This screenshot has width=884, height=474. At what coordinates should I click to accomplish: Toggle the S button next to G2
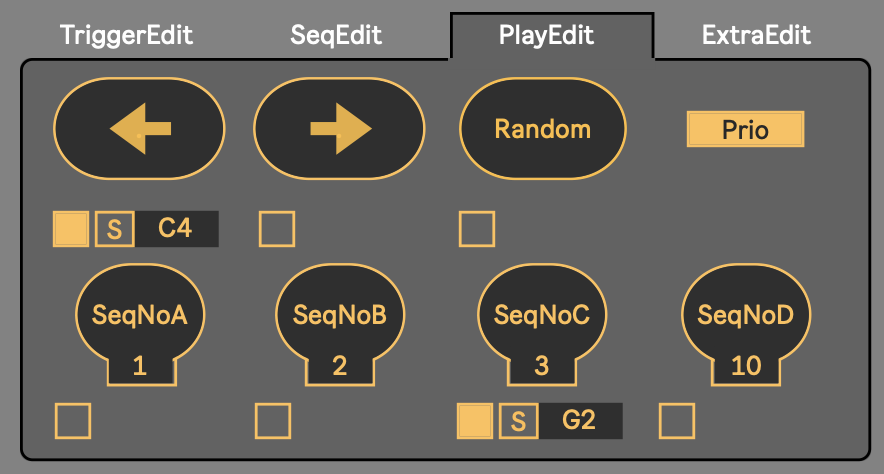pos(518,421)
